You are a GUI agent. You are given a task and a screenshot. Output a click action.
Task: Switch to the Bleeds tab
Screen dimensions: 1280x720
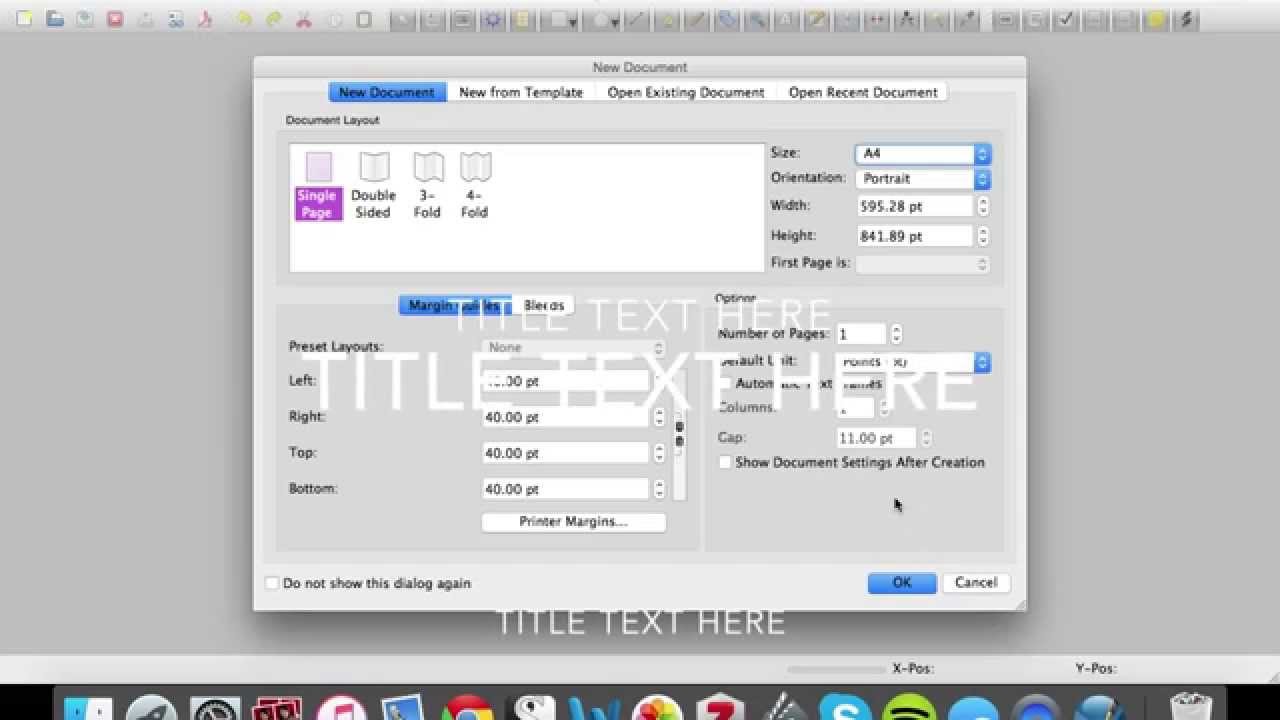pos(544,306)
